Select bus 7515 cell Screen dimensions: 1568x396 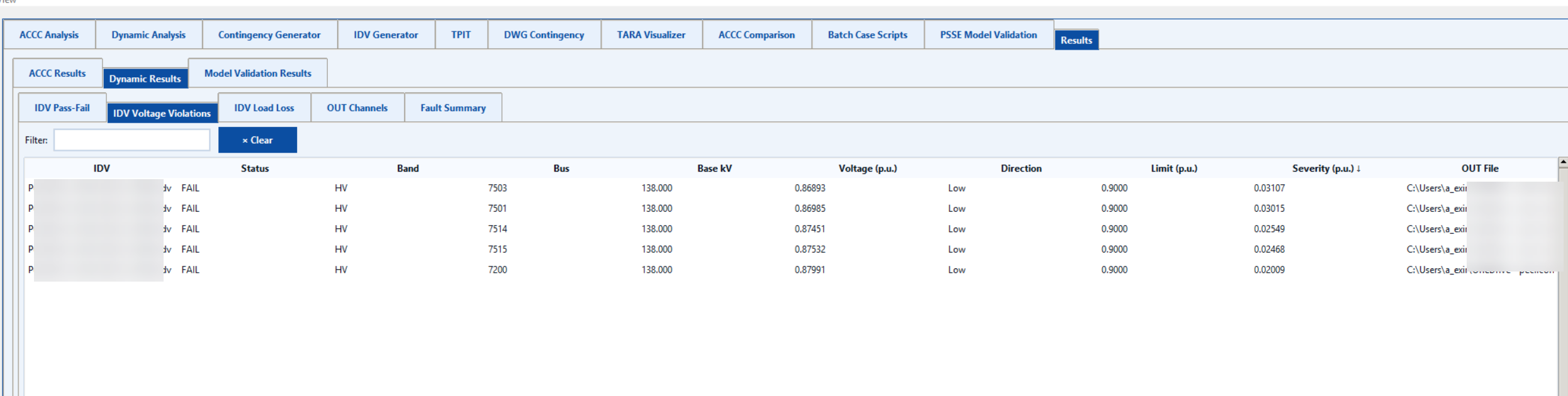[x=498, y=249]
